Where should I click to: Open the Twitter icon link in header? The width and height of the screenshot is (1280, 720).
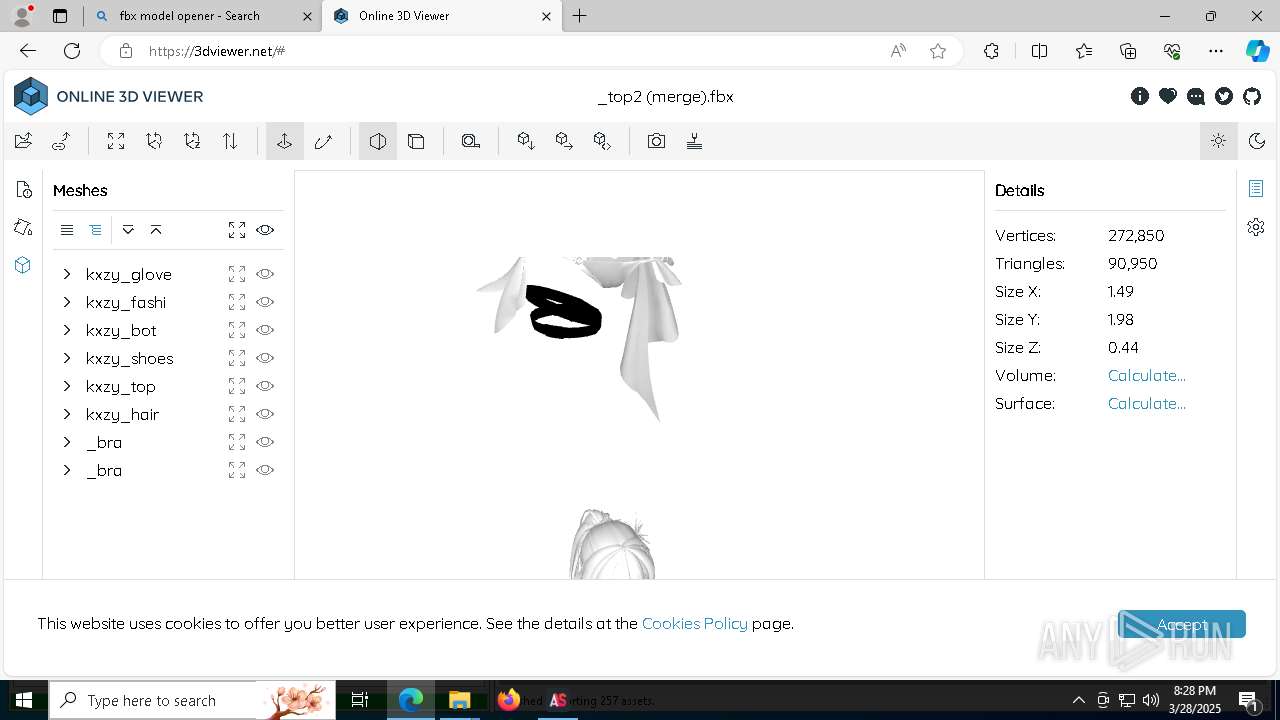1224,96
